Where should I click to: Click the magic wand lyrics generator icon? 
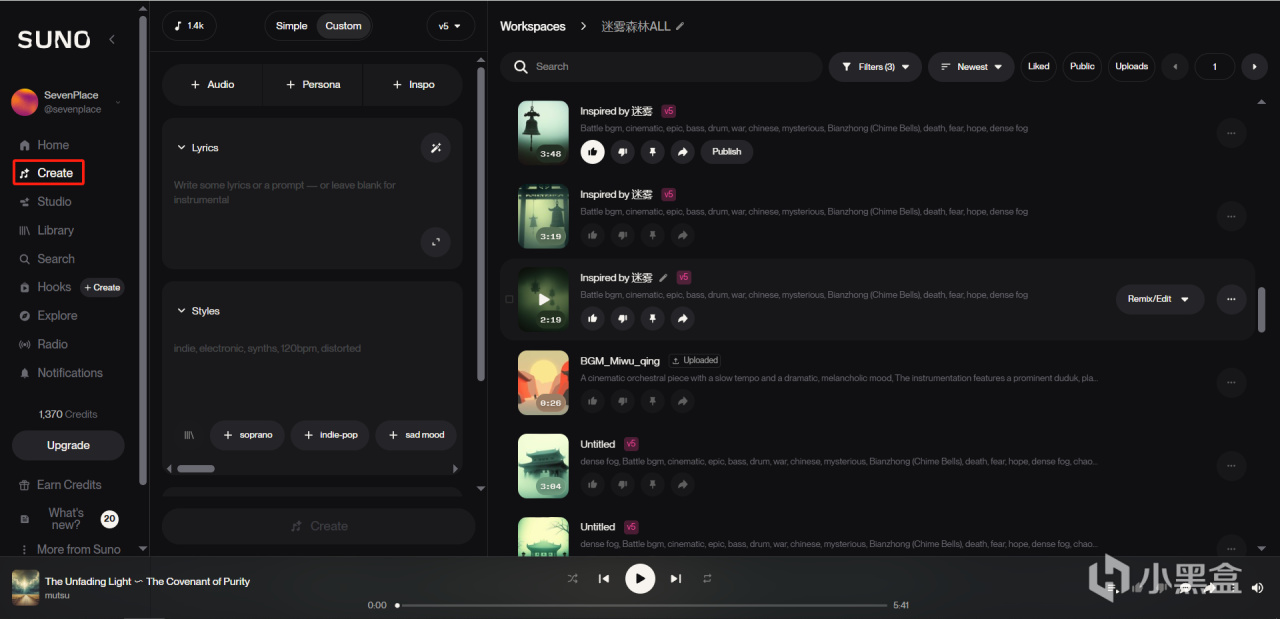tap(436, 148)
